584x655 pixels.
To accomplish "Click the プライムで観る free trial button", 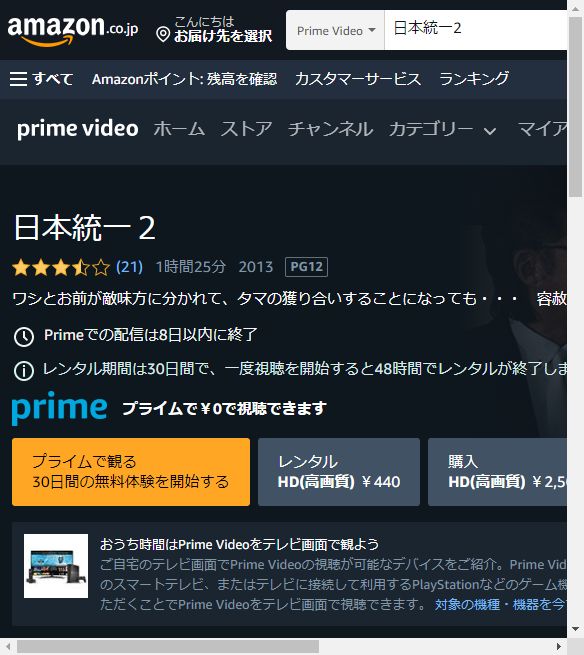I will tap(131, 472).
